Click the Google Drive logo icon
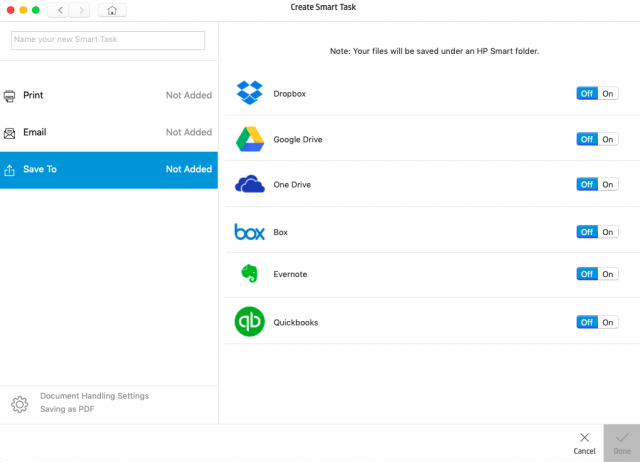 249,139
